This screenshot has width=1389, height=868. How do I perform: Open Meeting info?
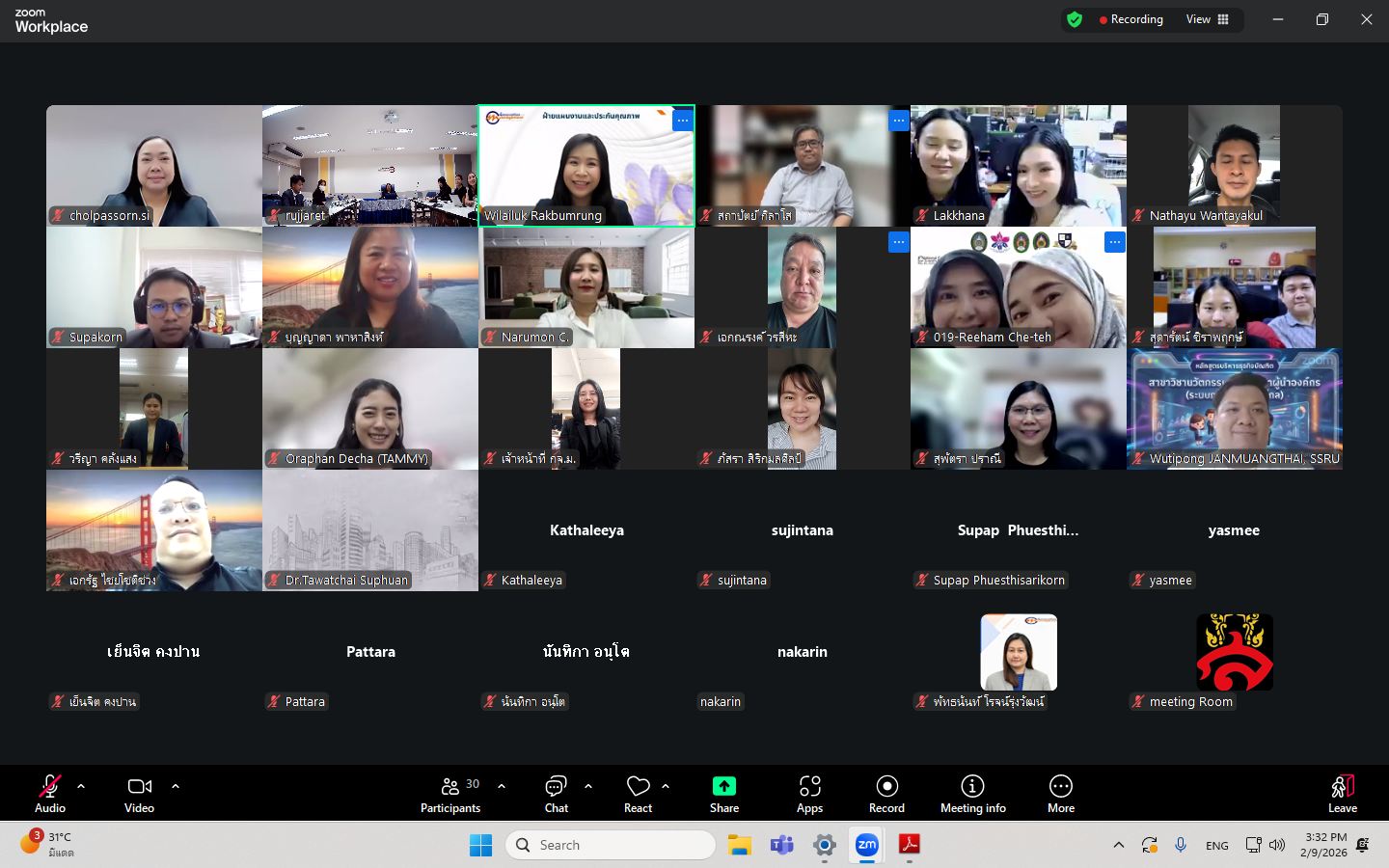pyautogui.click(x=972, y=795)
